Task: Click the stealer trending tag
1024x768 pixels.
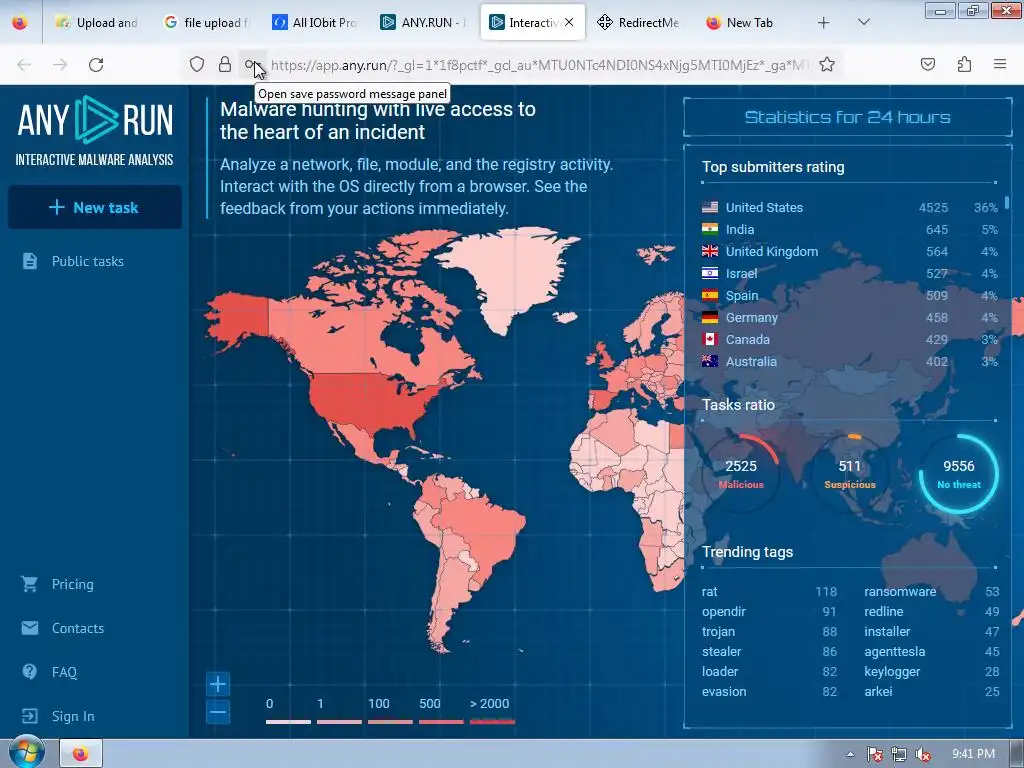Action: (x=721, y=652)
